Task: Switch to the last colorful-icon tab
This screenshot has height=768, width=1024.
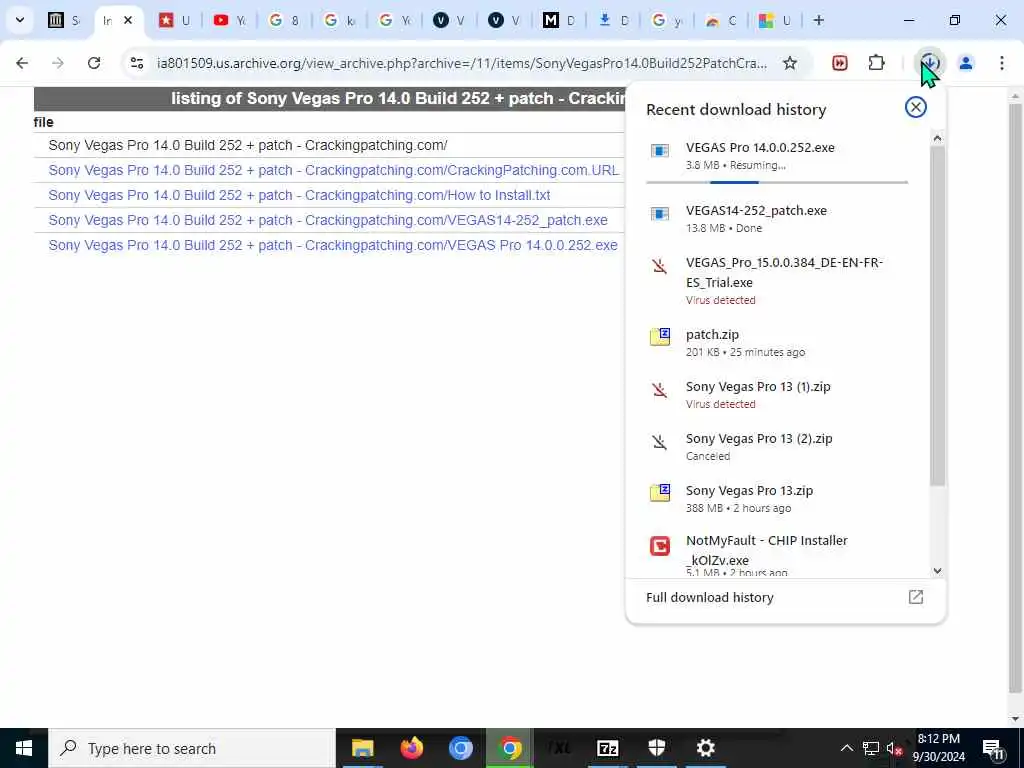Action: pyautogui.click(x=775, y=20)
